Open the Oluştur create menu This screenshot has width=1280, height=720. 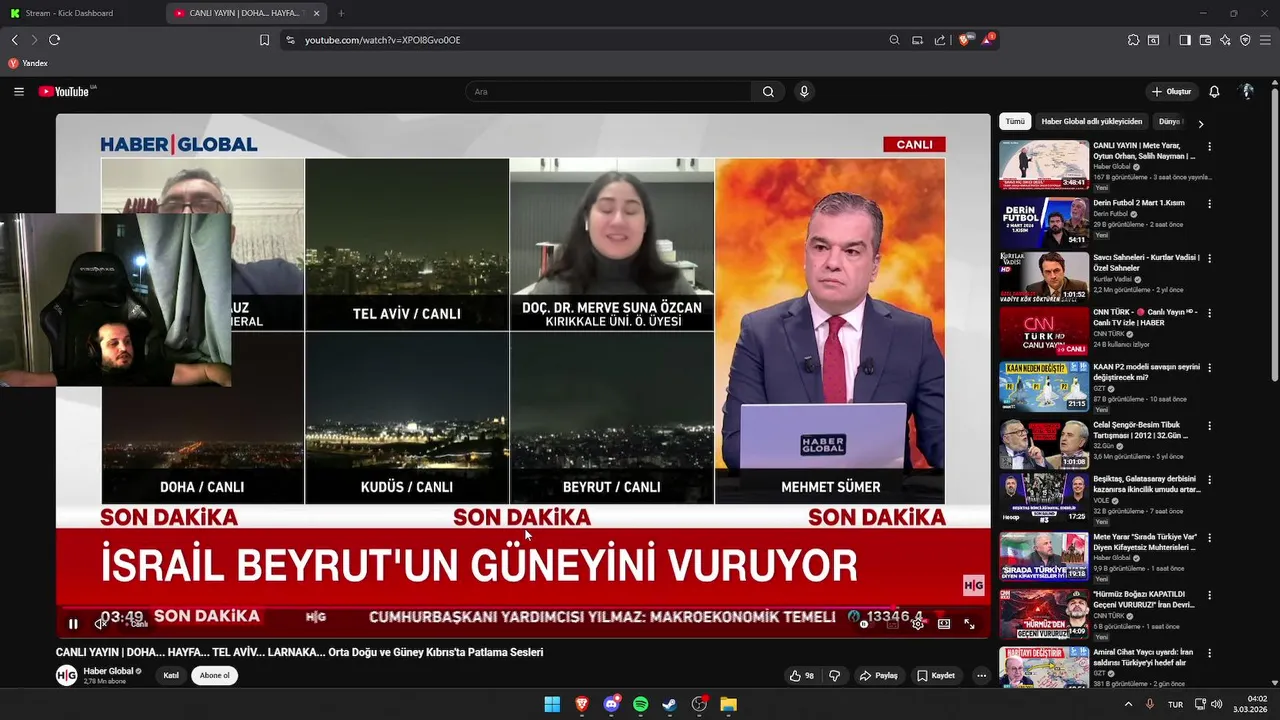(1171, 91)
